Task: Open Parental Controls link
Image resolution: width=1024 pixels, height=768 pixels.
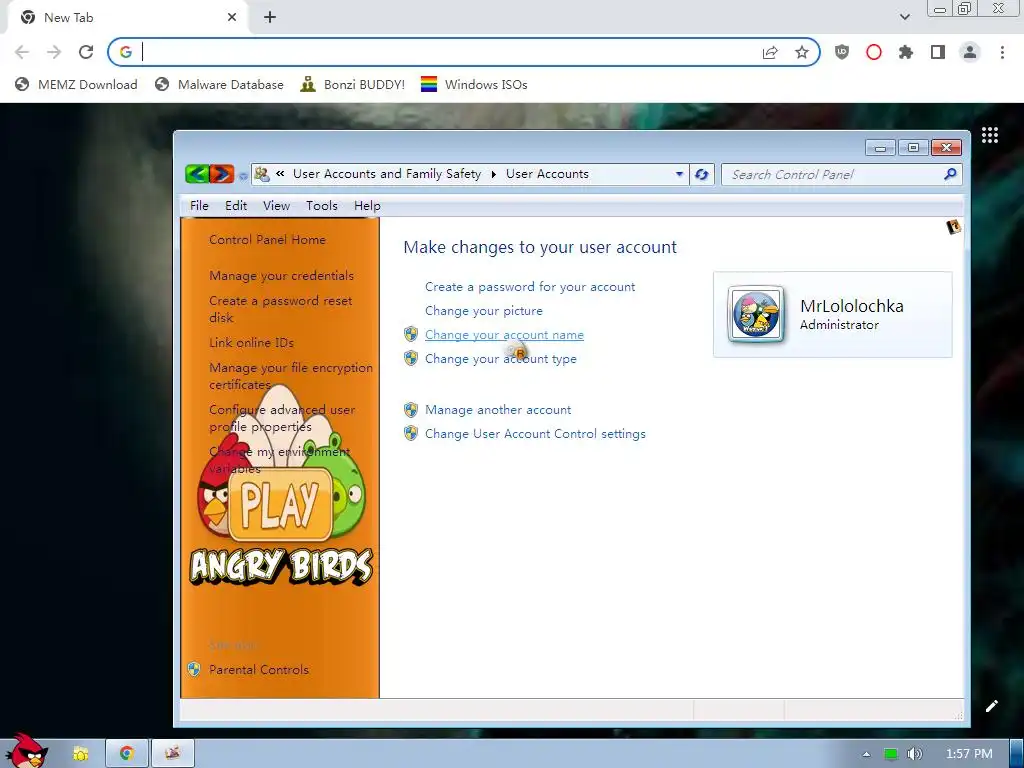Action: [x=259, y=669]
